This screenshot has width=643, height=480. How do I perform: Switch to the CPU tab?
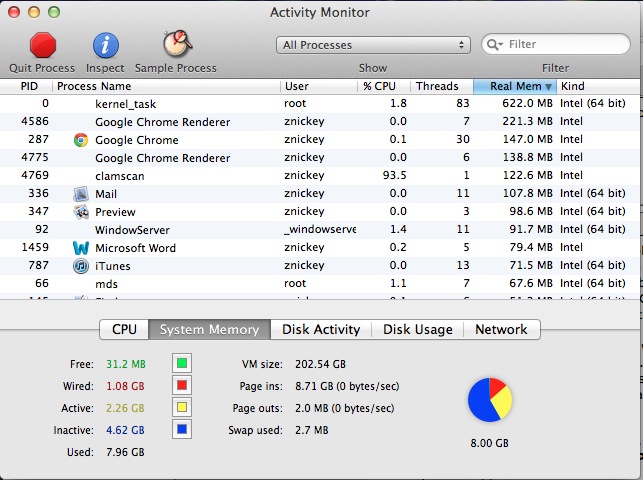pyautogui.click(x=124, y=329)
